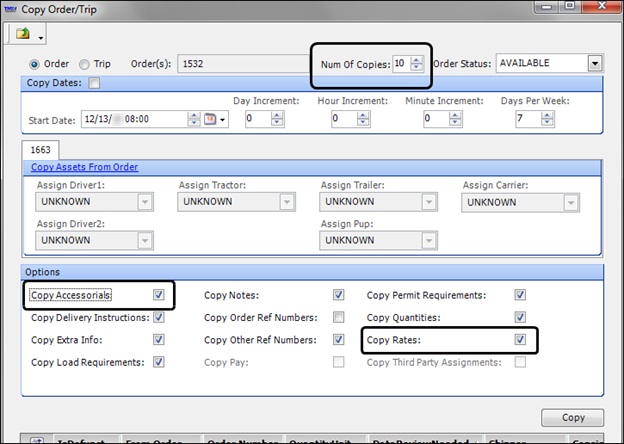
Task: Open the calendar picker beside Start Date
Action: pos(211,119)
